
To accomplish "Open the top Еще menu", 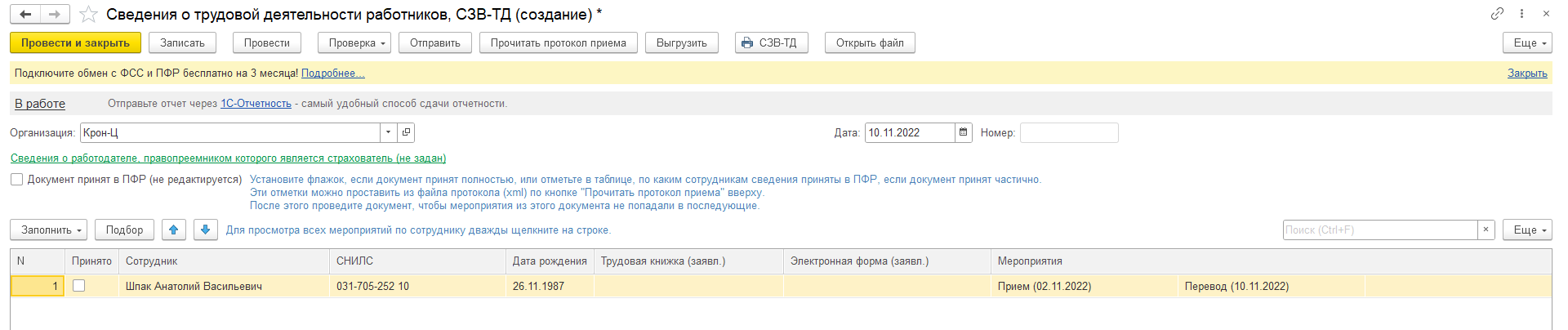I will click(x=1526, y=43).
